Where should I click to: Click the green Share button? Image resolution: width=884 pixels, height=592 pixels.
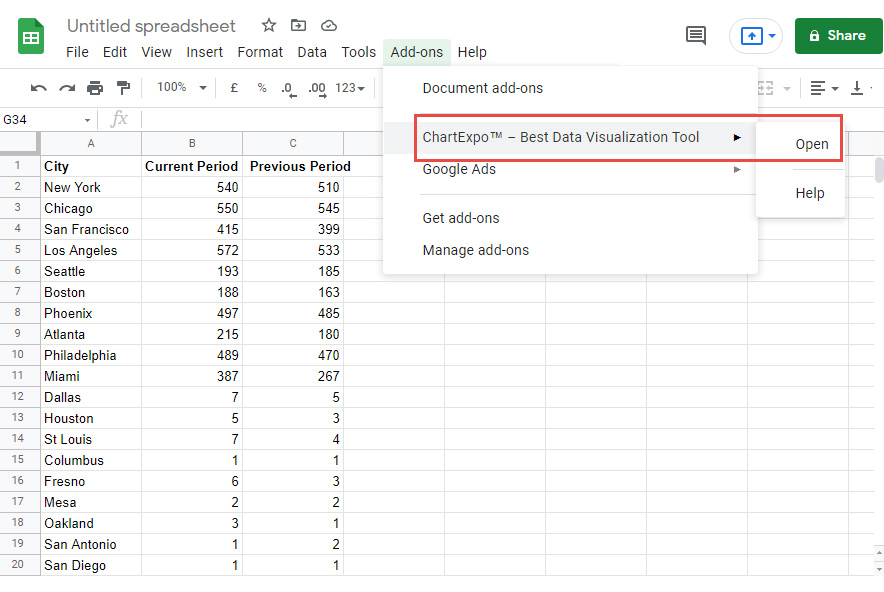(838, 36)
